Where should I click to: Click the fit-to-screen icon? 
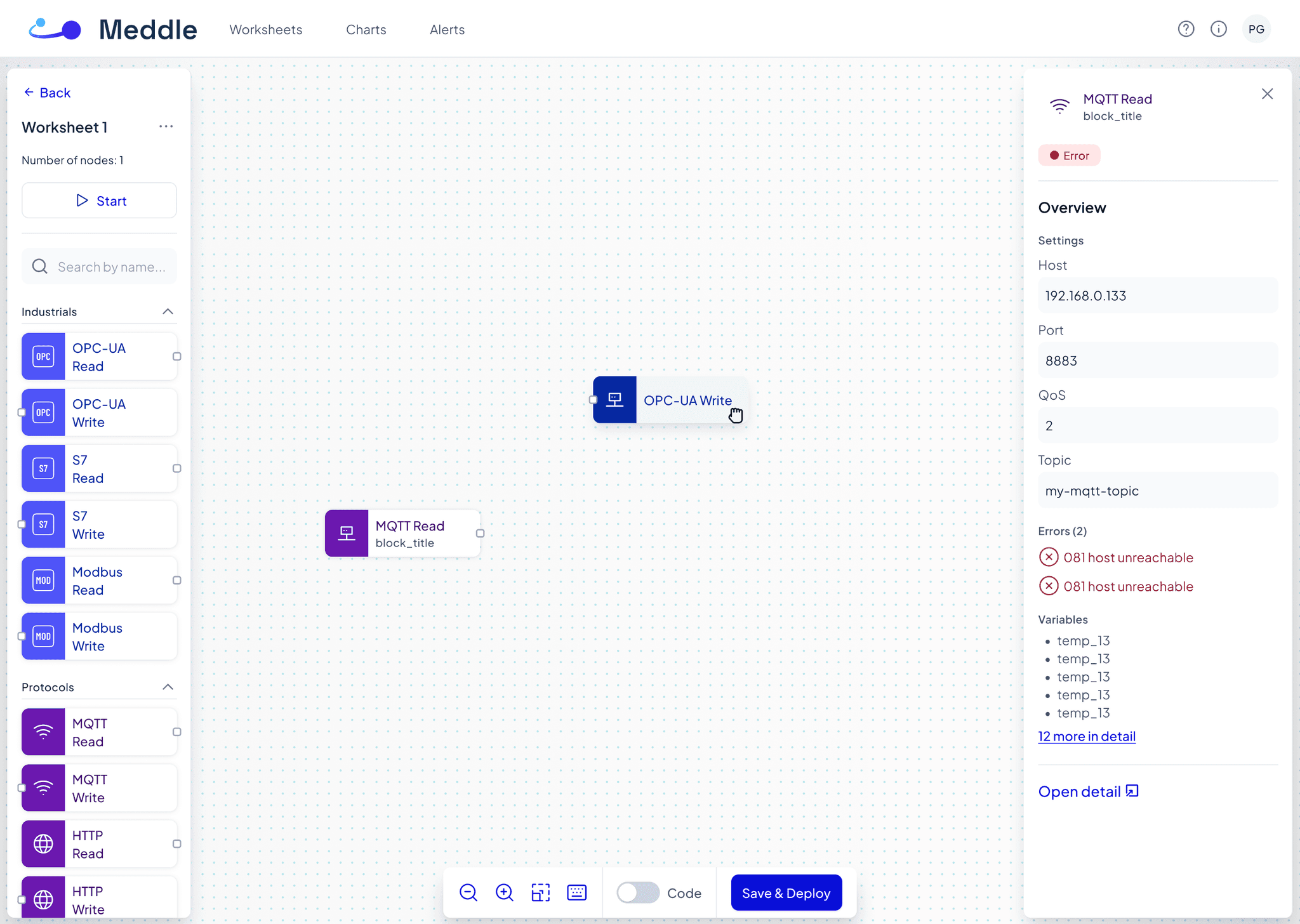click(541, 893)
